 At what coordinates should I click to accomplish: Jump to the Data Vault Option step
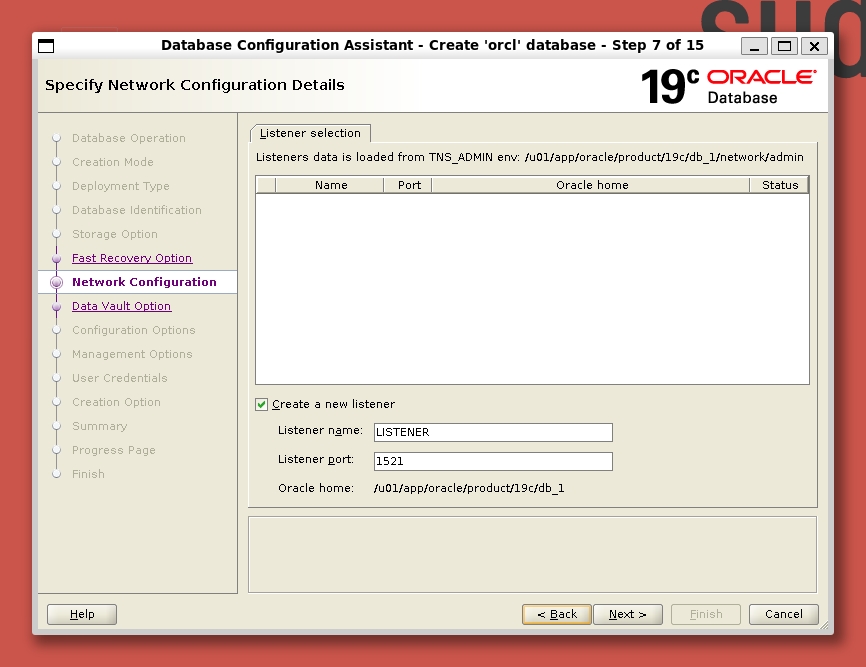[x=121, y=306]
